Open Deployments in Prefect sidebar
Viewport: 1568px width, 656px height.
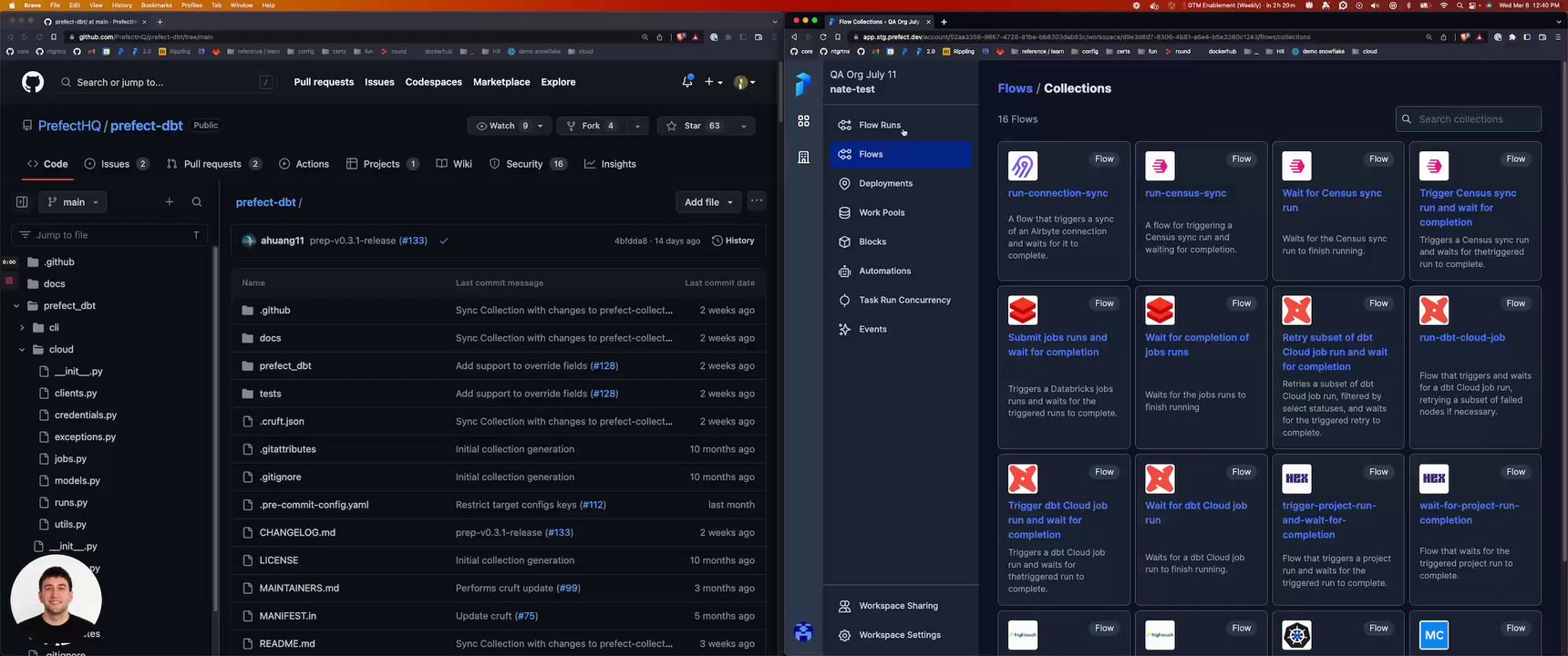click(x=901, y=183)
